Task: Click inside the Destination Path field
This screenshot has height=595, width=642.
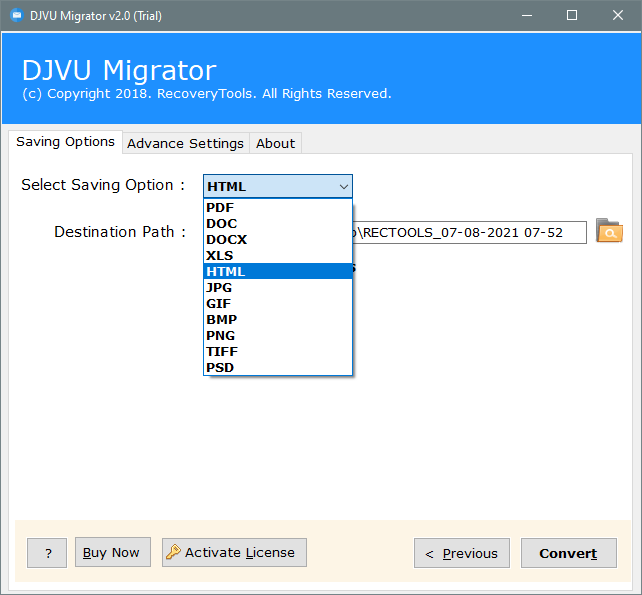Action: coord(469,233)
